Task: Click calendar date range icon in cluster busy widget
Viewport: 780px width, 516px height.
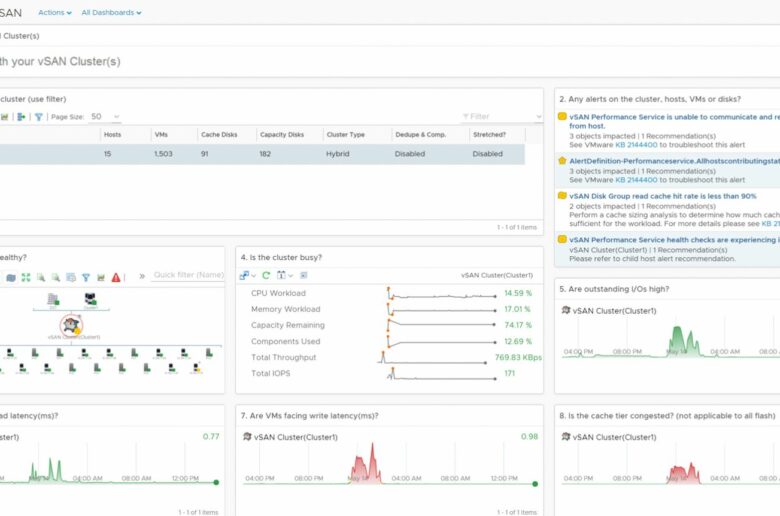Action: [281, 275]
